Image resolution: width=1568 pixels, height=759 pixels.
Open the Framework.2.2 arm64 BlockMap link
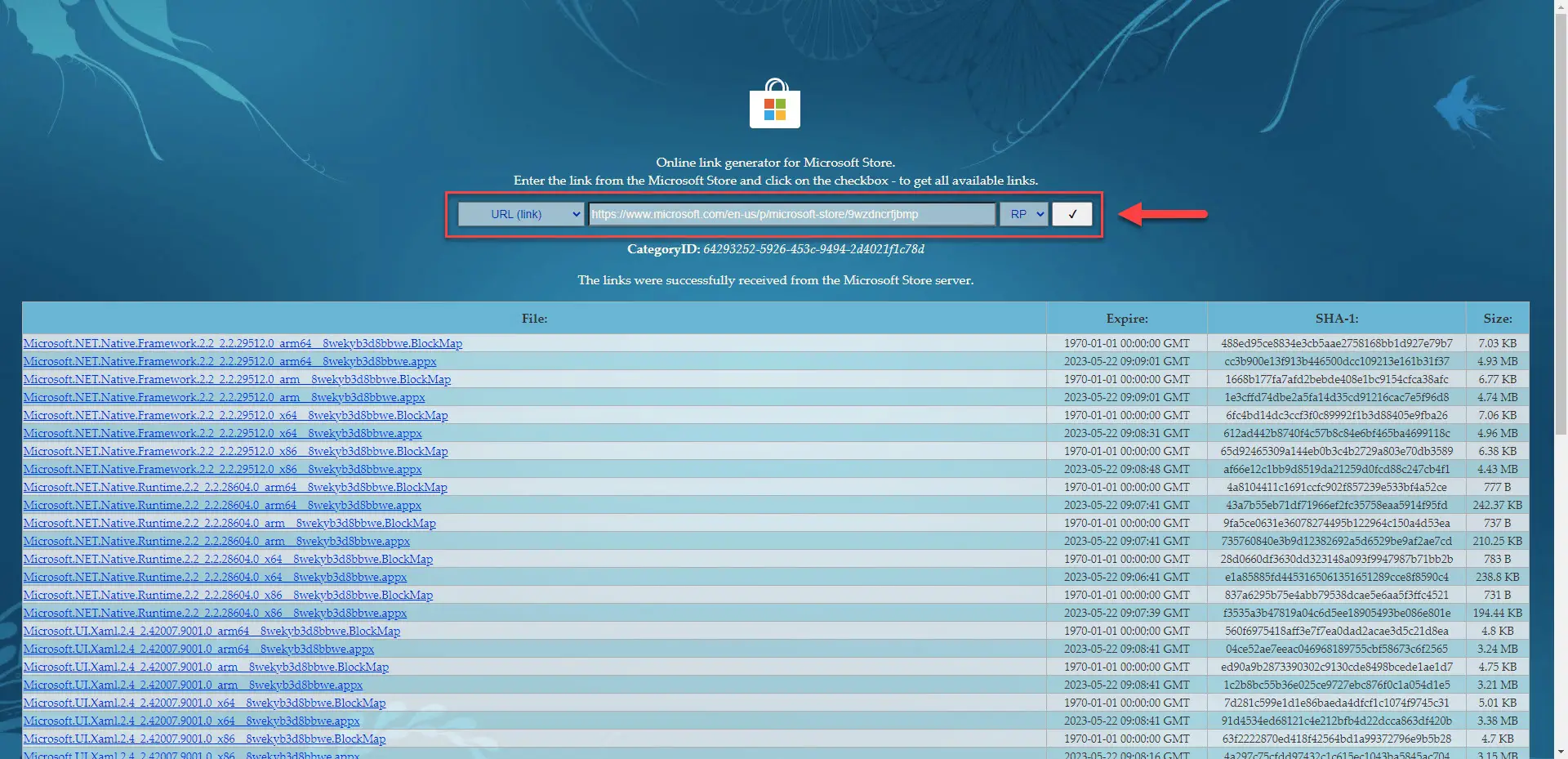click(x=243, y=343)
